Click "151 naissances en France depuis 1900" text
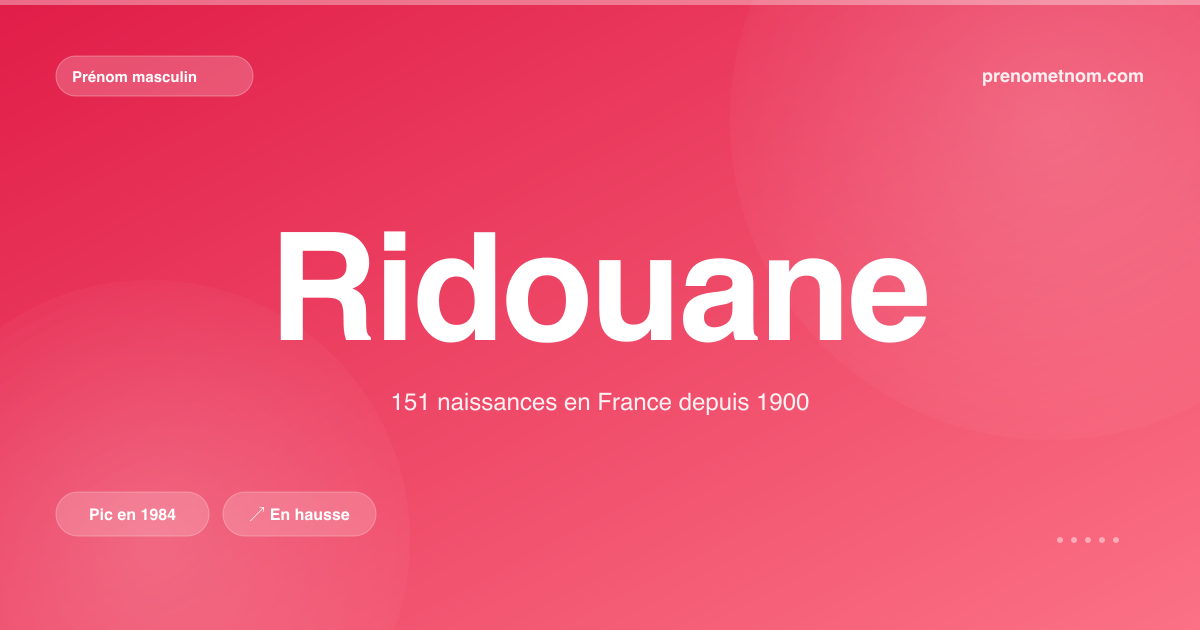Viewport: 1200px width, 630px height. (600, 403)
